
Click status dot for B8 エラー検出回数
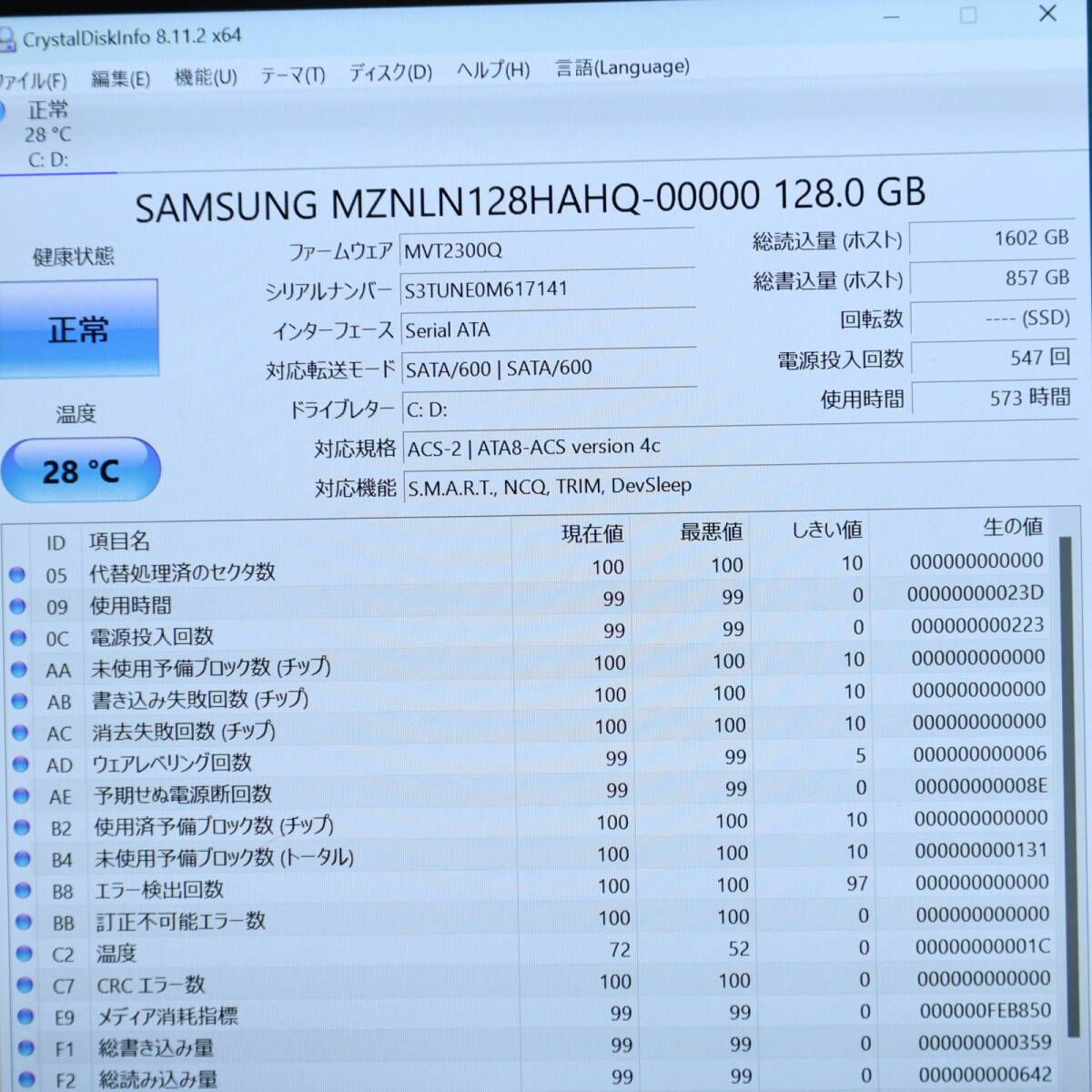coord(24,891)
